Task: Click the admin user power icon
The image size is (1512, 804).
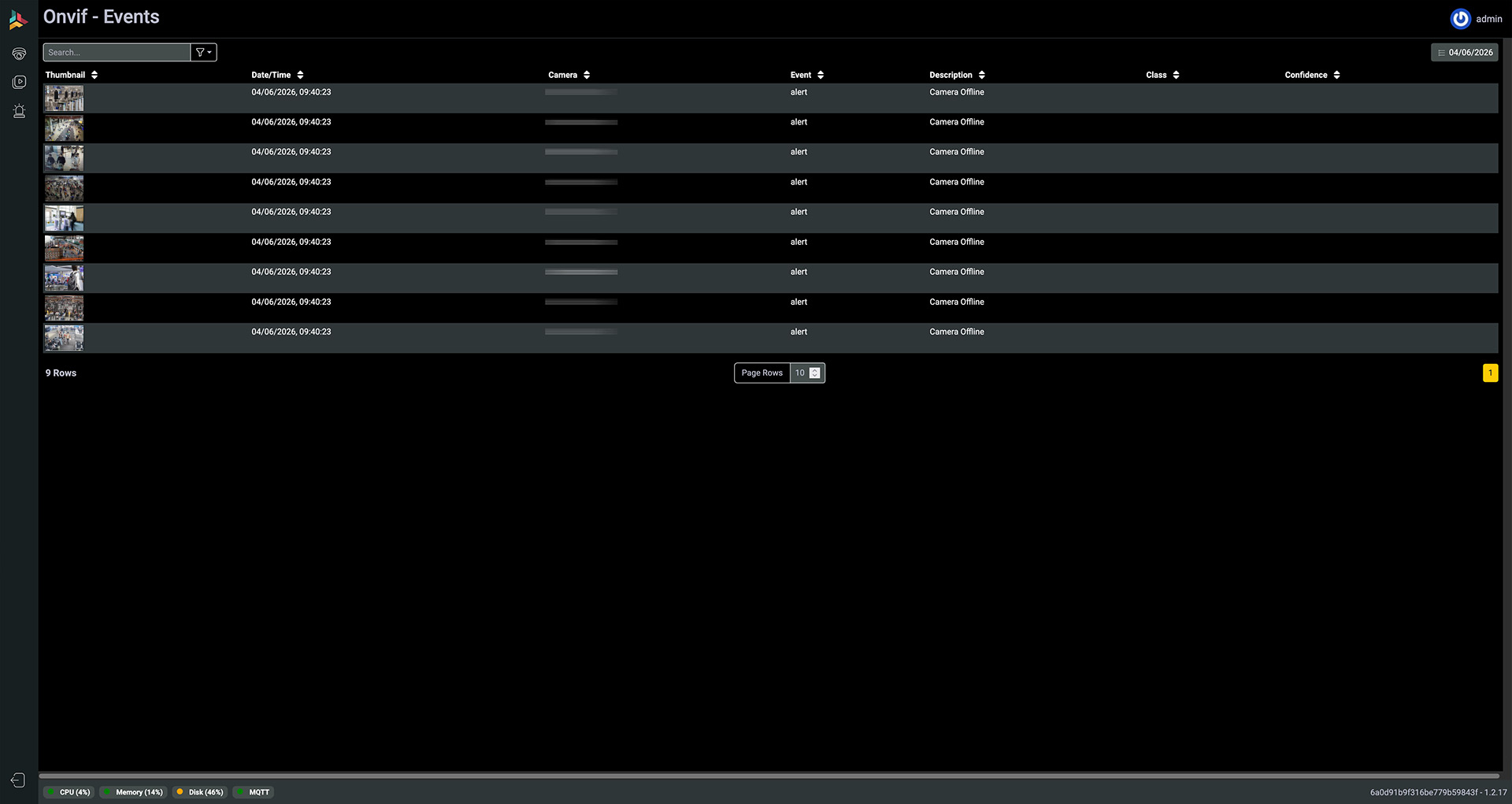Action: coord(1460,19)
